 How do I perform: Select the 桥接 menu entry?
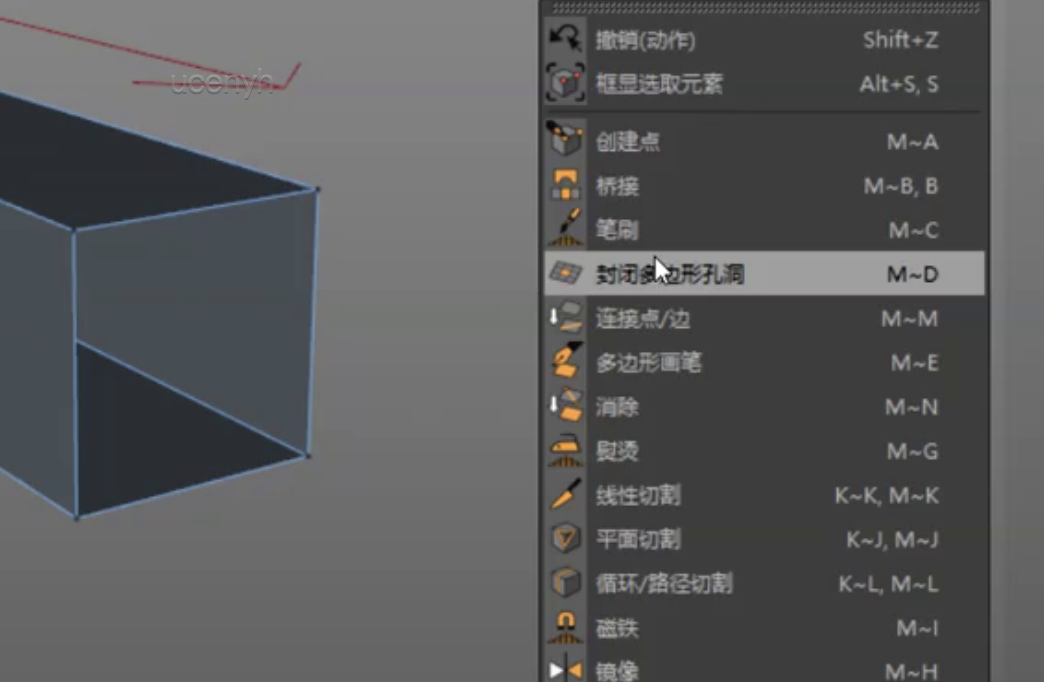[764, 185]
